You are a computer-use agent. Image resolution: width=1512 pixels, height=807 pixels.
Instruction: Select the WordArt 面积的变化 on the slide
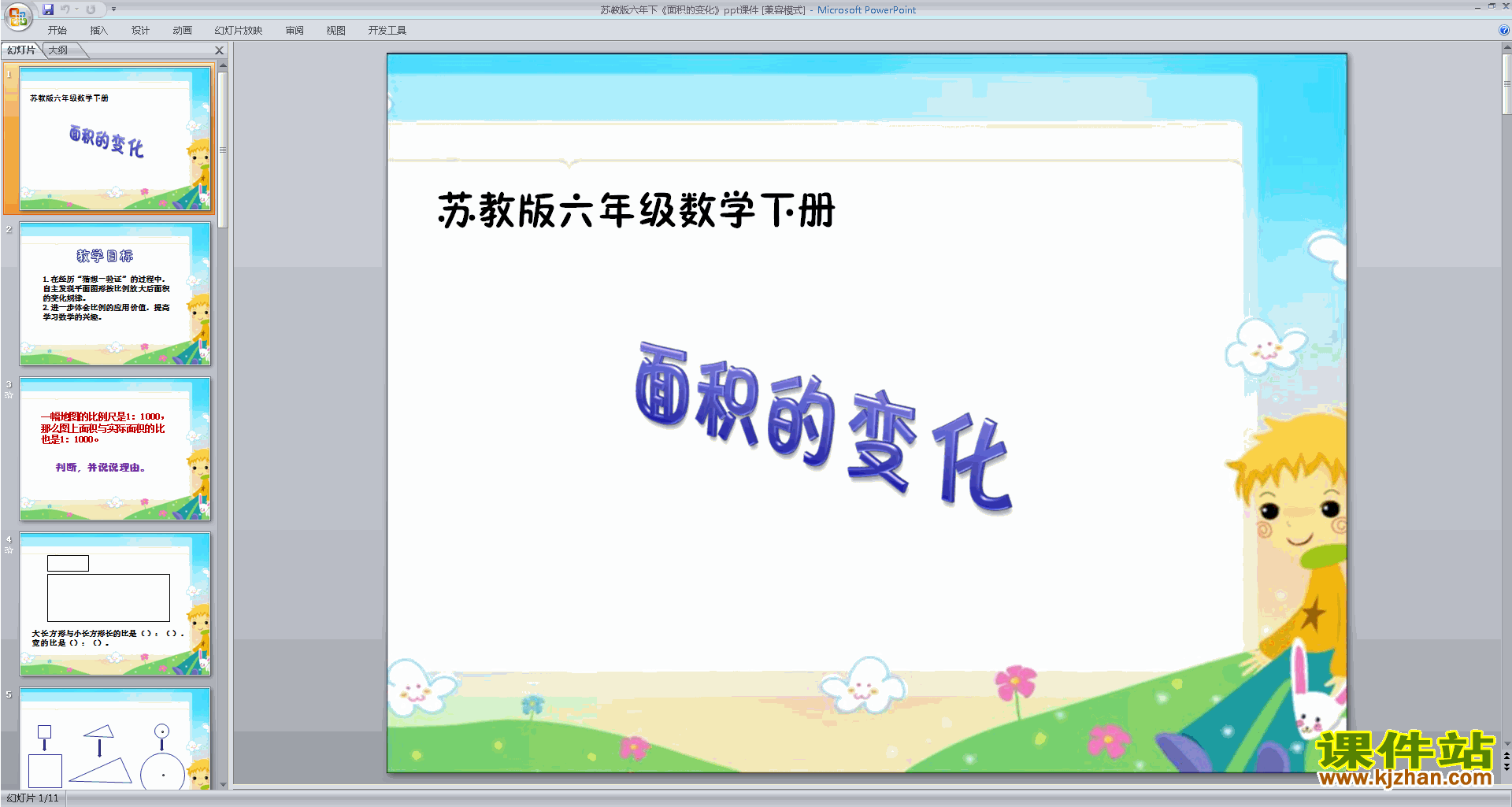tap(824, 427)
